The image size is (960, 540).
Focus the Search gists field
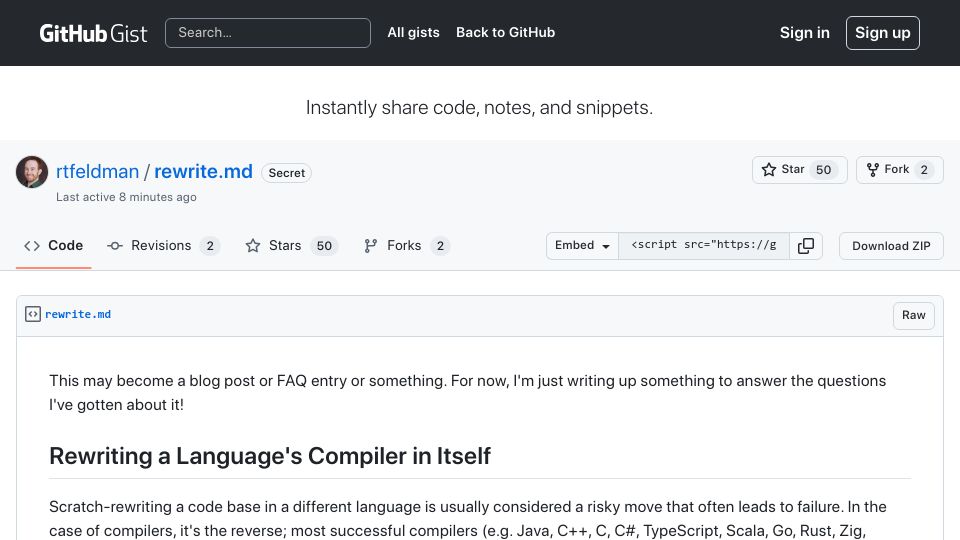click(x=268, y=33)
